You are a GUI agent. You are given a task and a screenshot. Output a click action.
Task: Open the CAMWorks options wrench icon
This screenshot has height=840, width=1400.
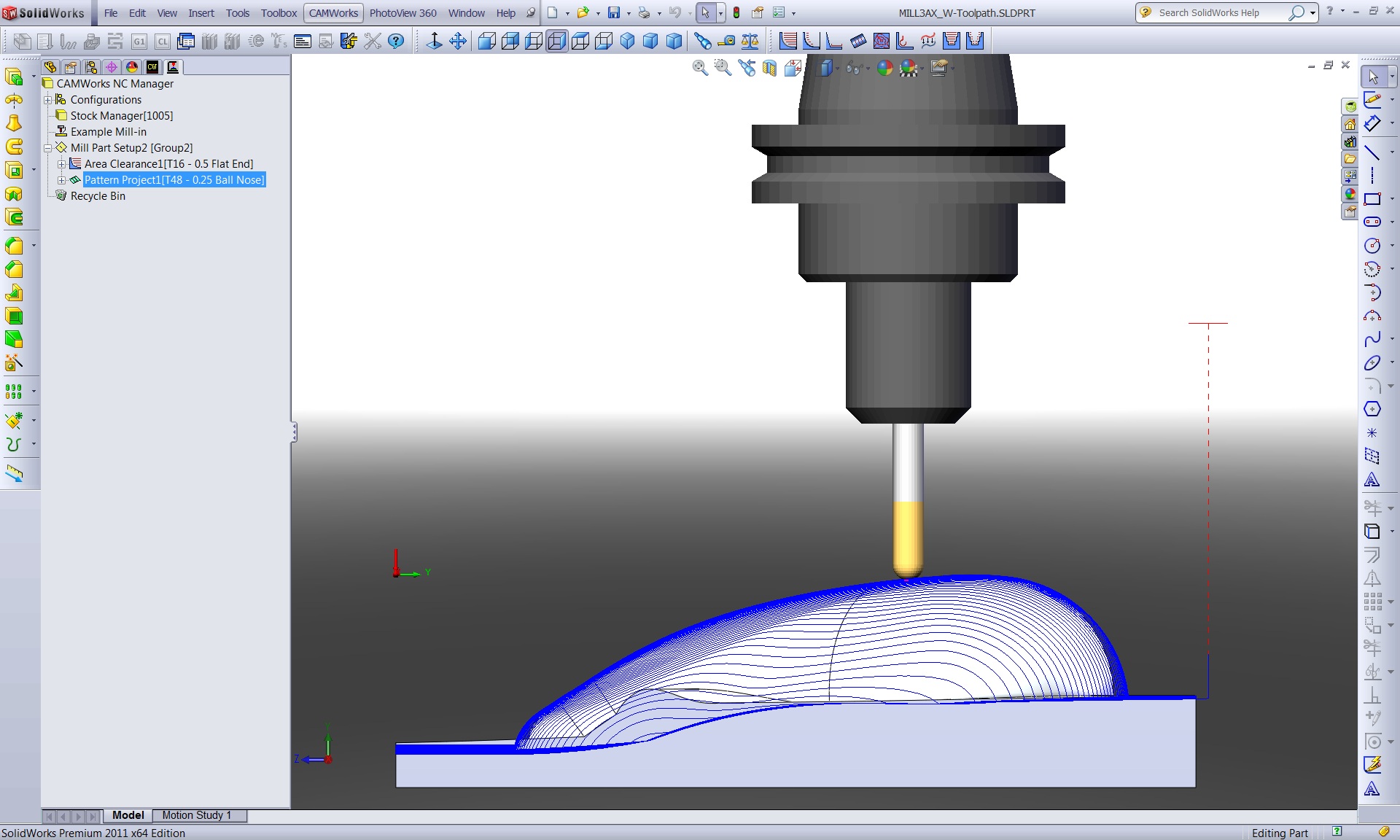[349, 42]
